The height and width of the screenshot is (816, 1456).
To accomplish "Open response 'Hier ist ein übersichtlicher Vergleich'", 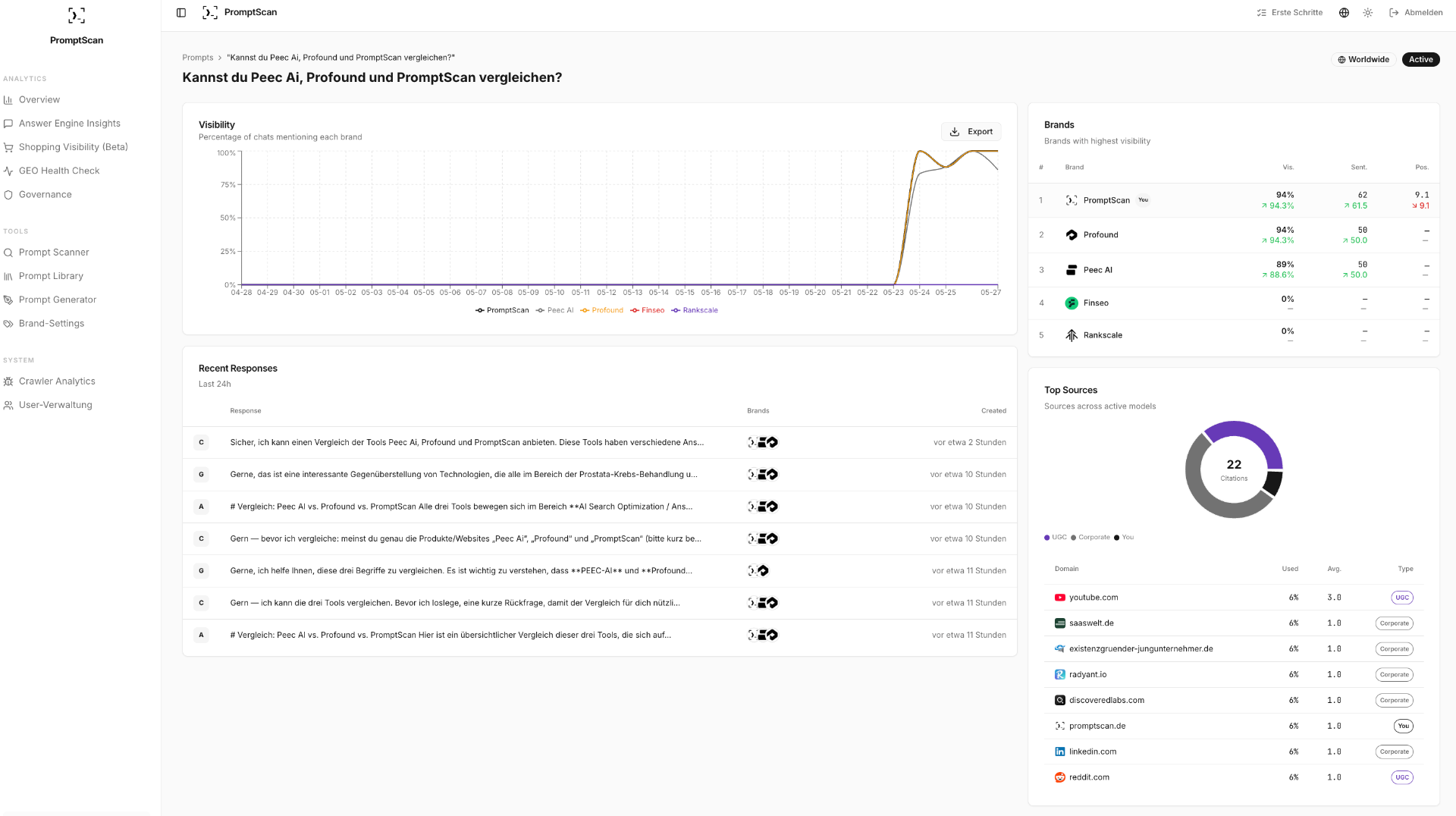I will (600, 636).
